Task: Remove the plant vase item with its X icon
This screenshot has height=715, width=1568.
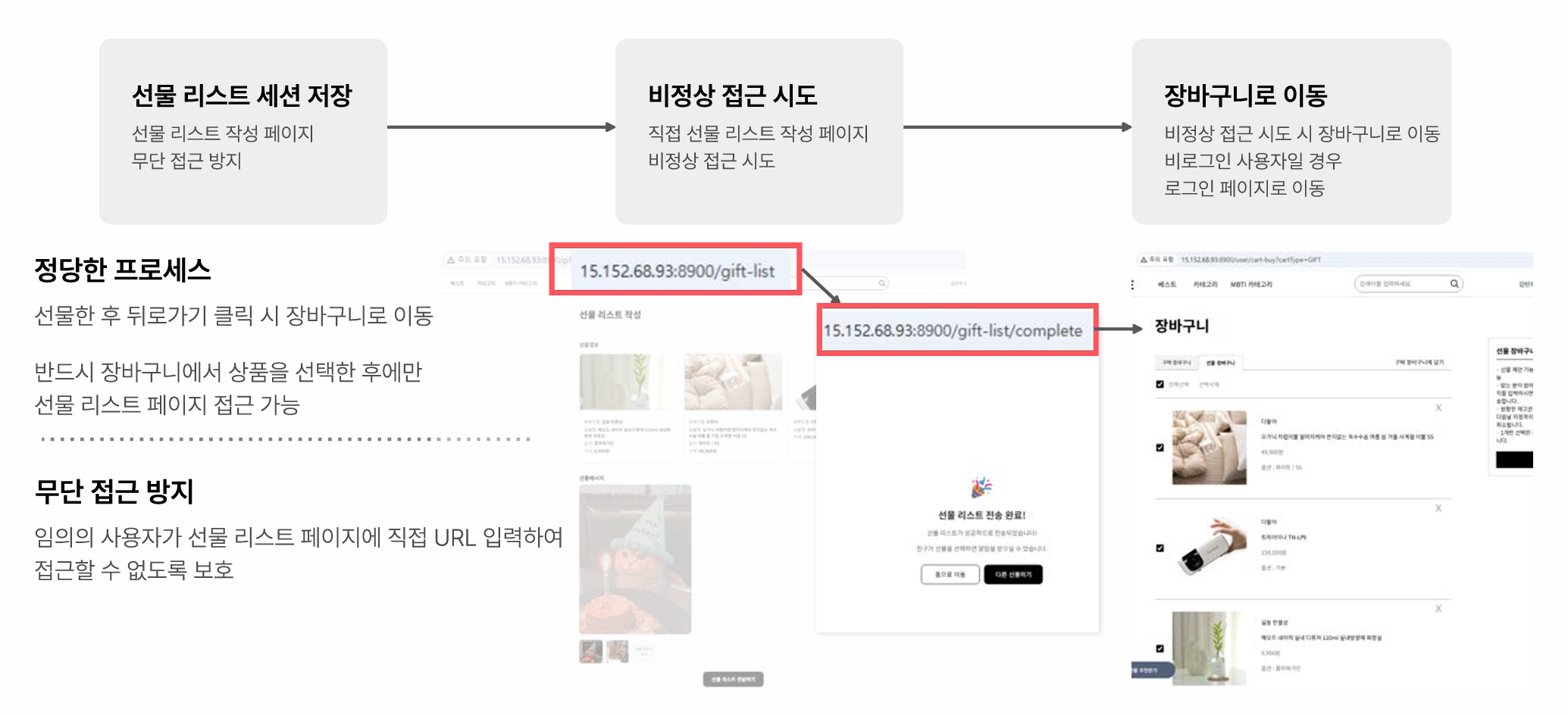Action: tap(1438, 608)
